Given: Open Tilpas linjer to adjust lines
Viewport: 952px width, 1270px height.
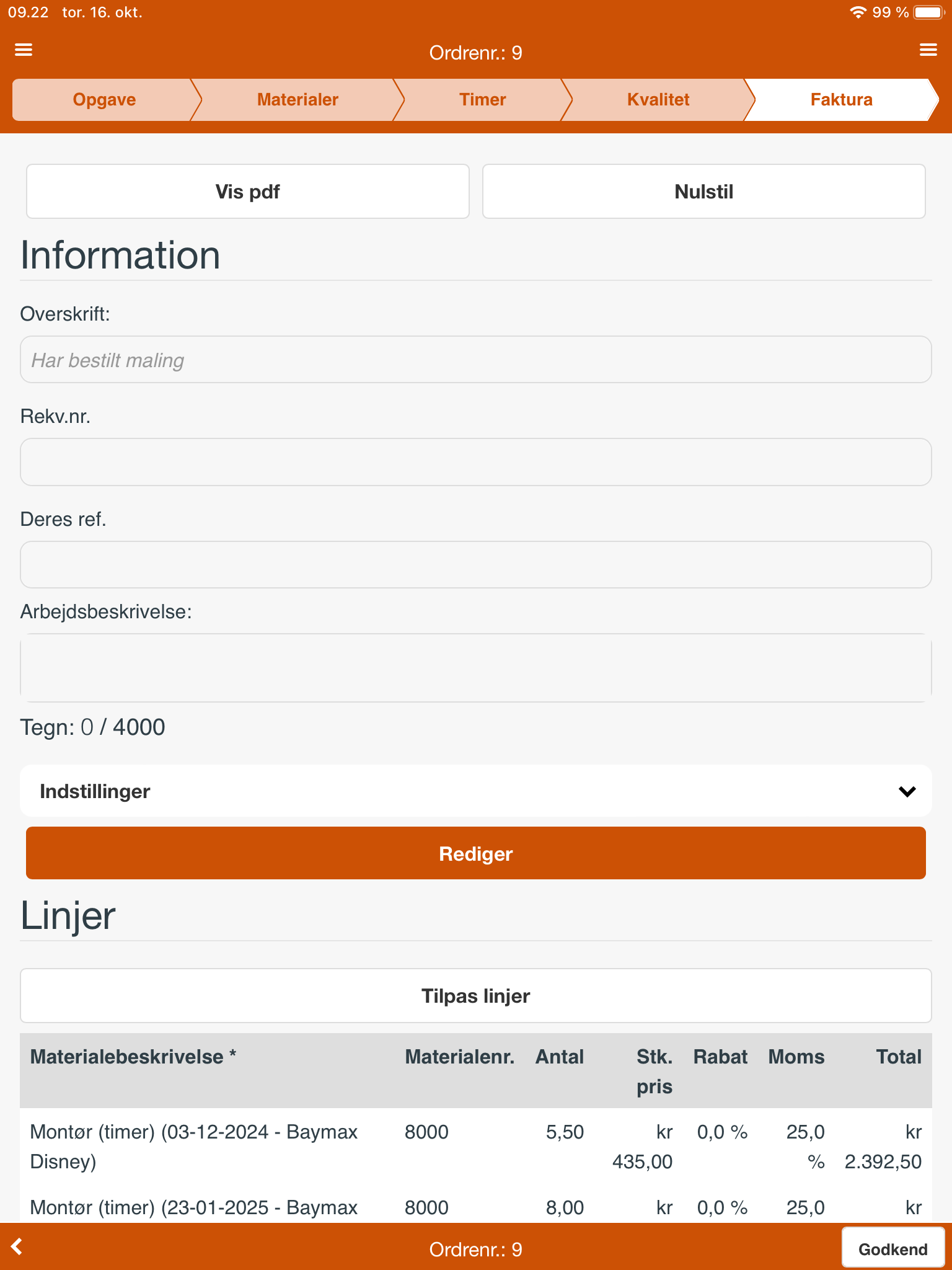Looking at the screenshot, I should 475,996.
